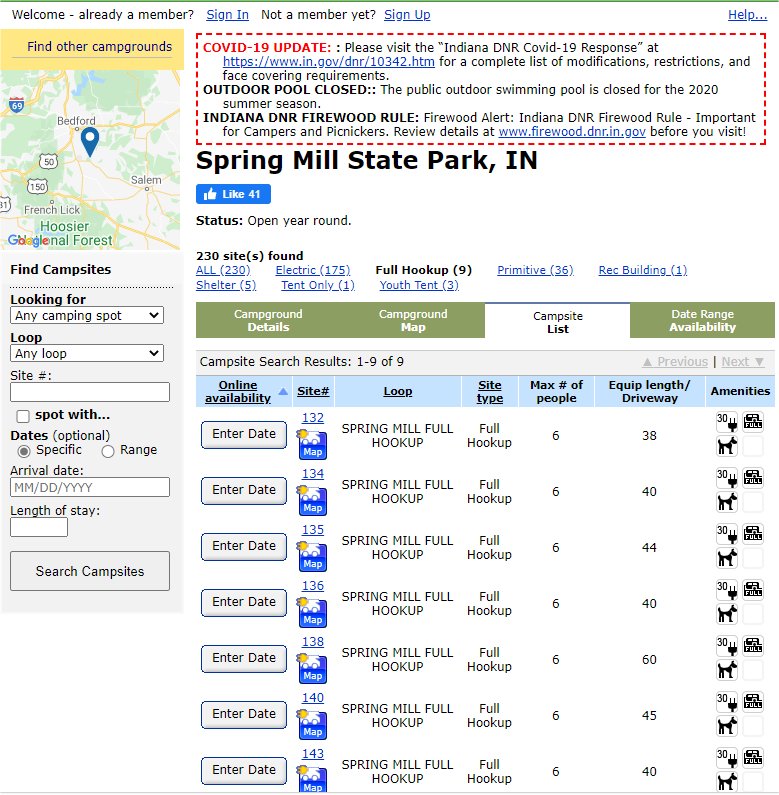The image size is (779, 795).
Task: Click the Facebook Like 41 button
Action: coord(233,194)
